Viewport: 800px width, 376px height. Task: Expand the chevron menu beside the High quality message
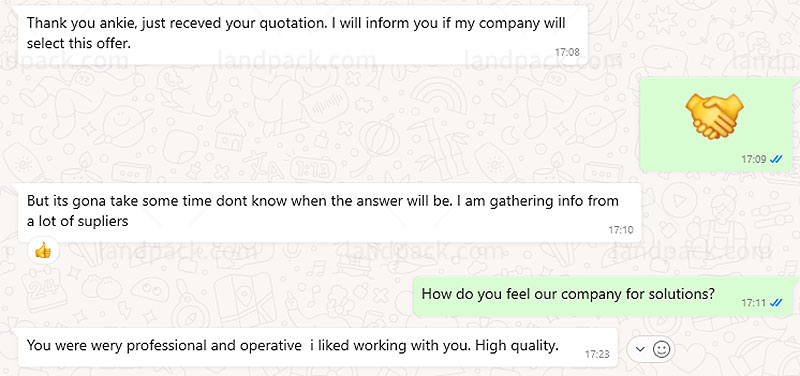[641, 349]
